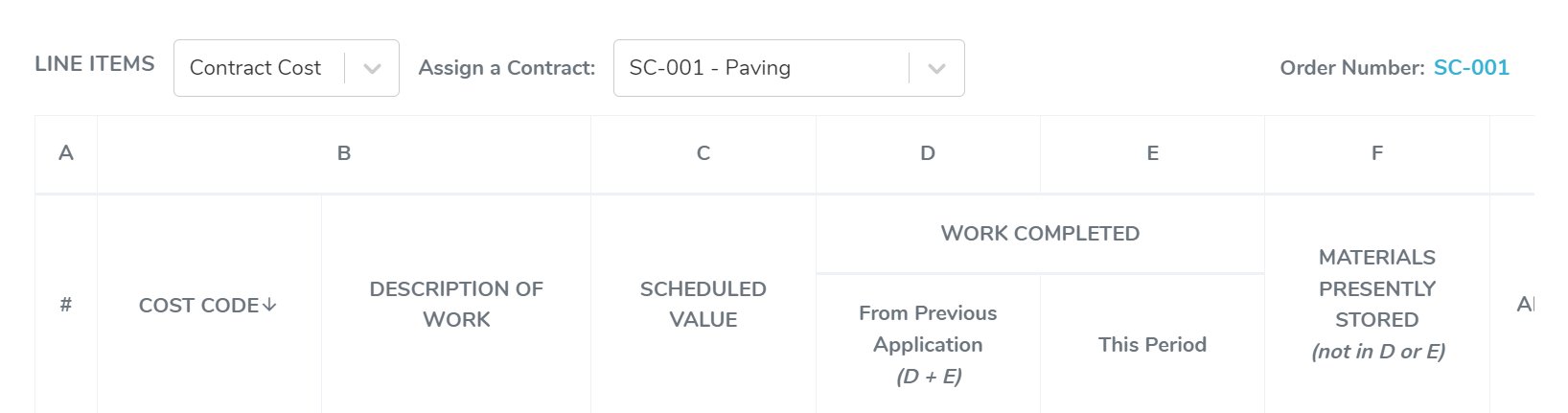1568x413 pixels.
Task: Click the WORK COMPLETED group header
Action: 1040,234
